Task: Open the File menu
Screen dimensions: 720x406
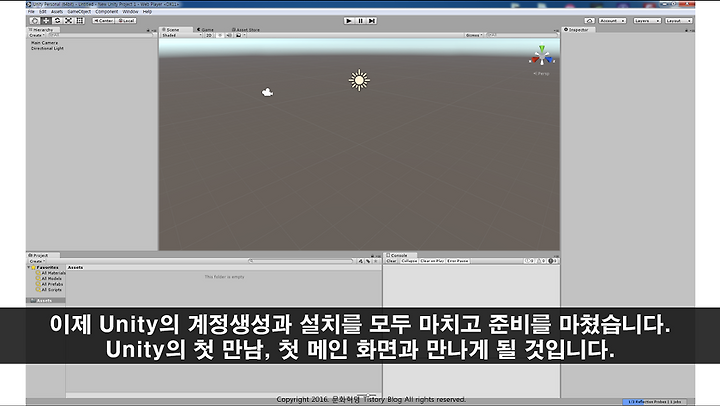Action: (x=31, y=11)
